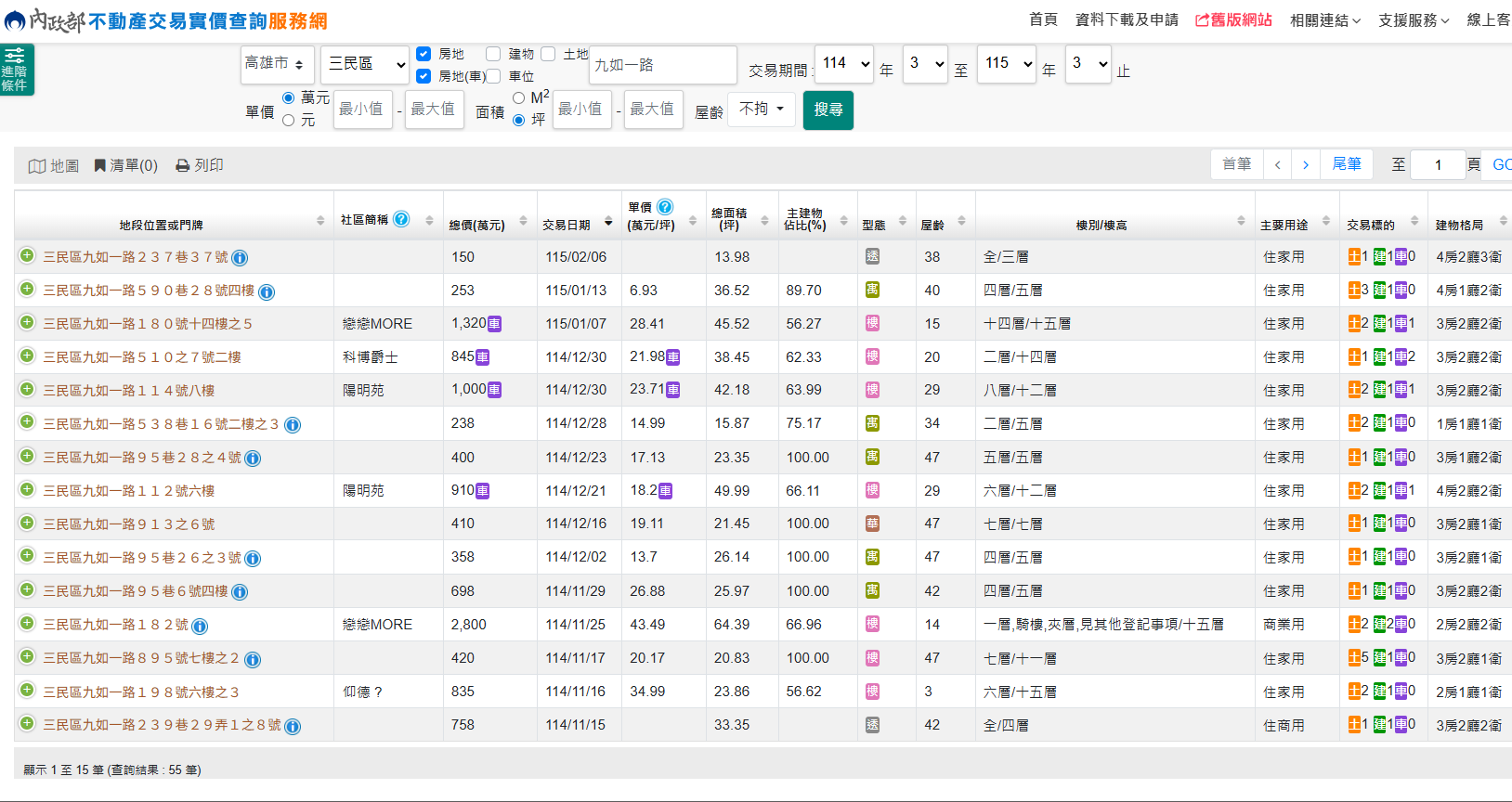This screenshot has height=802, width=1512.
Task: Select the M² area radio button
Action: coord(518,97)
